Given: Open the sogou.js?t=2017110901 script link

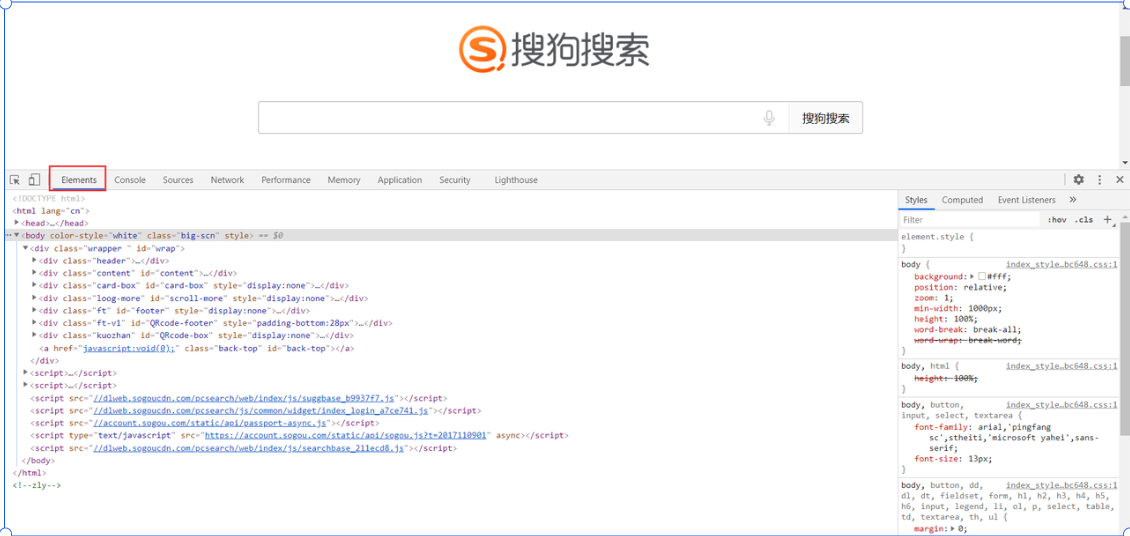Looking at the screenshot, I should click(347, 436).
